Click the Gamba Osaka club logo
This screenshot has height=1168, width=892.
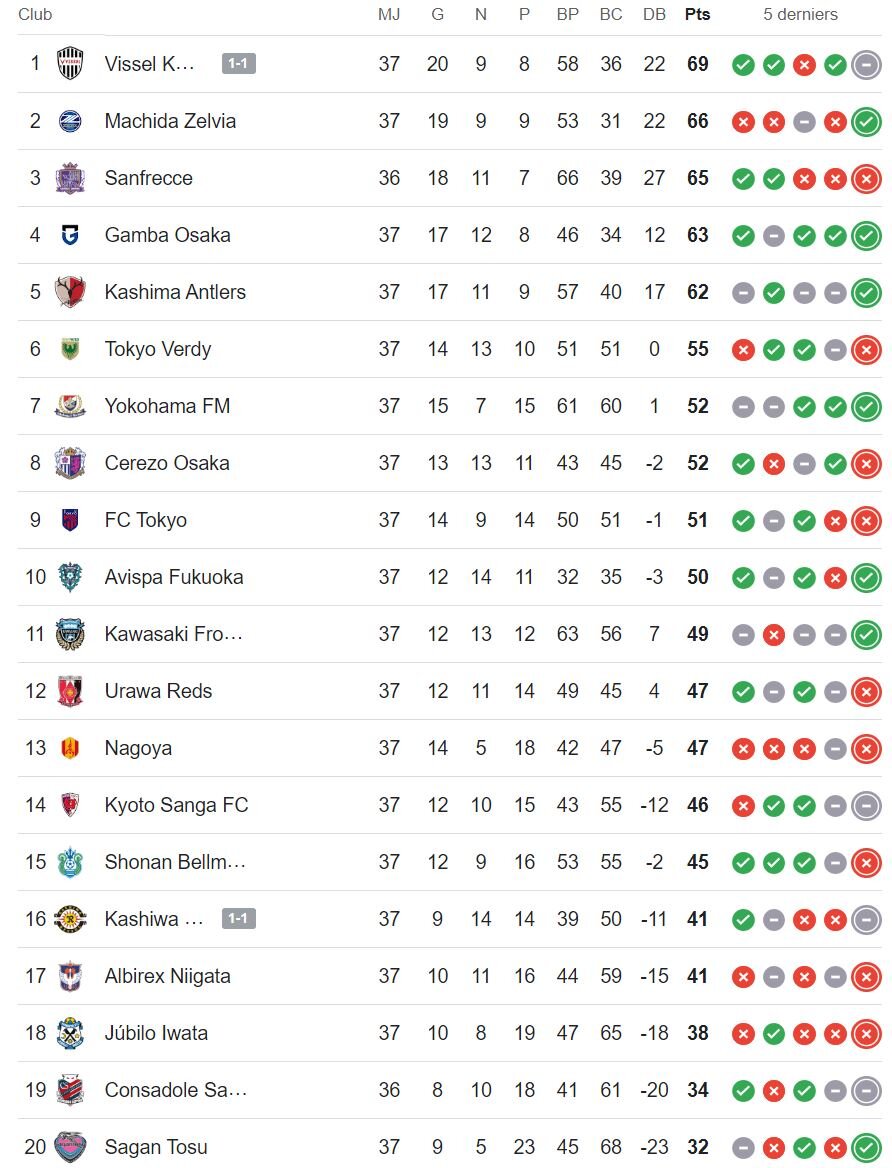70,235
